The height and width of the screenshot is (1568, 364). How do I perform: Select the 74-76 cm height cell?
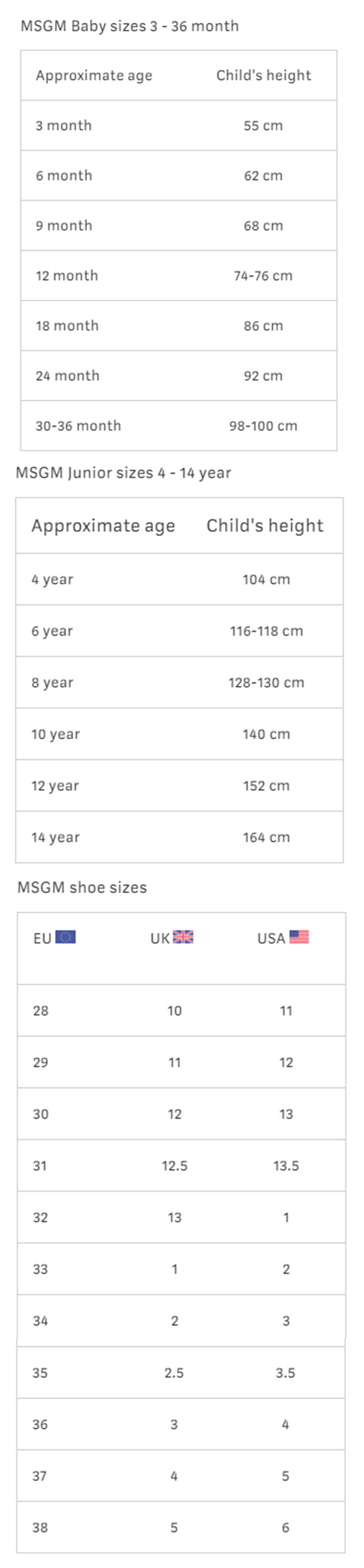263,276
